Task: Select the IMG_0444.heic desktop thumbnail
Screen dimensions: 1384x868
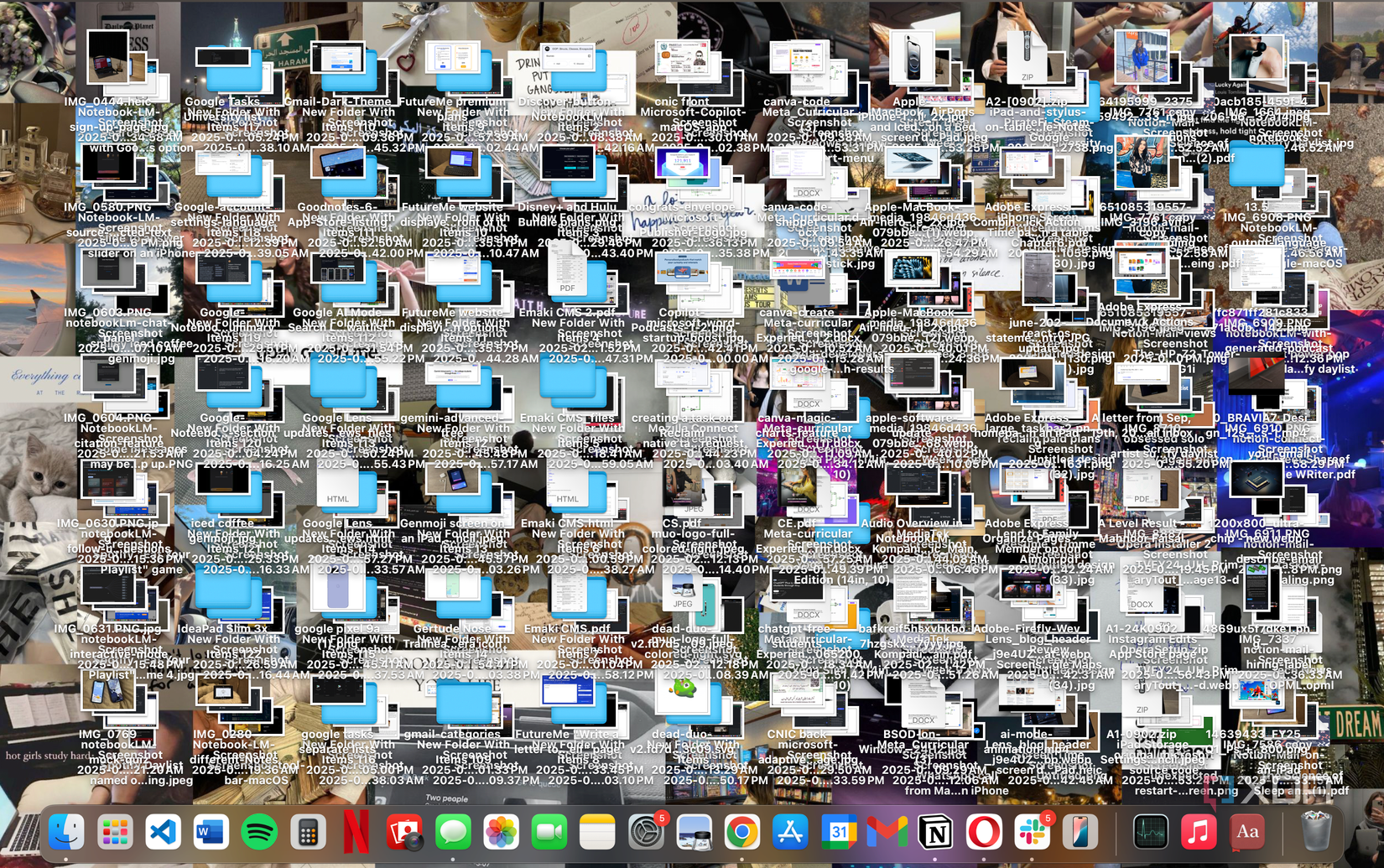Action: click(108, 59)
